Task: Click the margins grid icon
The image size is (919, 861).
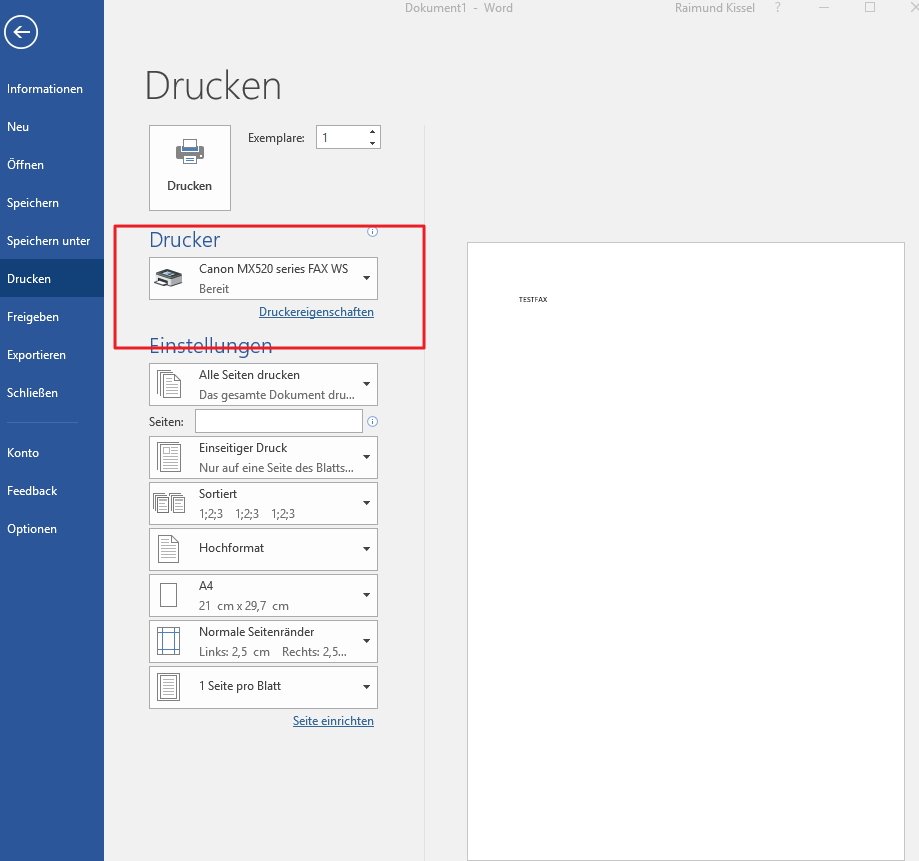Action: click(x=169, y=641)
